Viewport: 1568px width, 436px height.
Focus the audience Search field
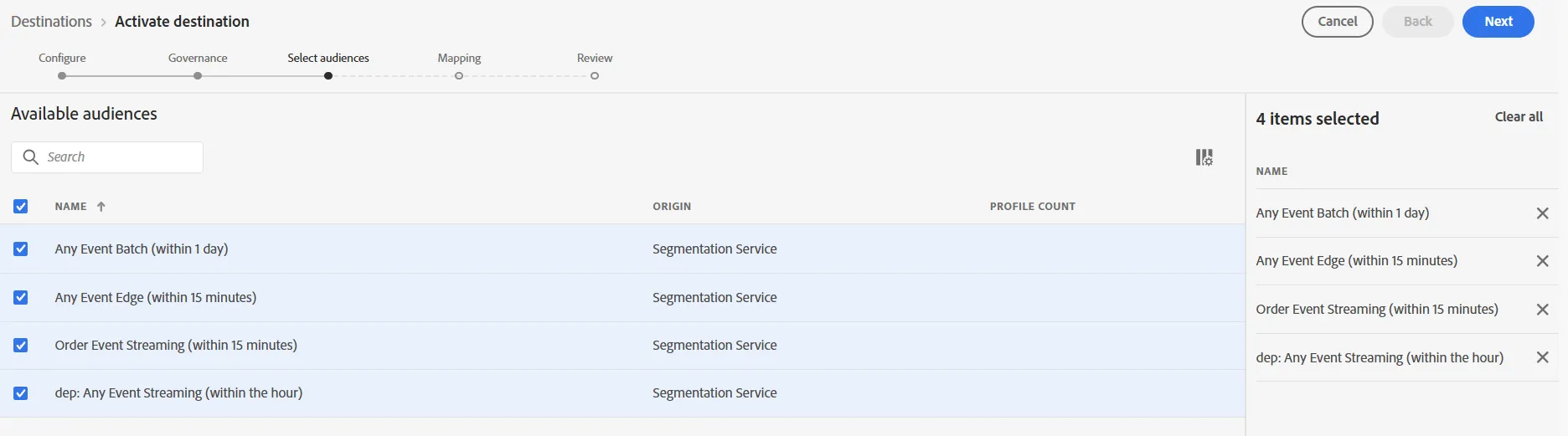pos(107,157)
